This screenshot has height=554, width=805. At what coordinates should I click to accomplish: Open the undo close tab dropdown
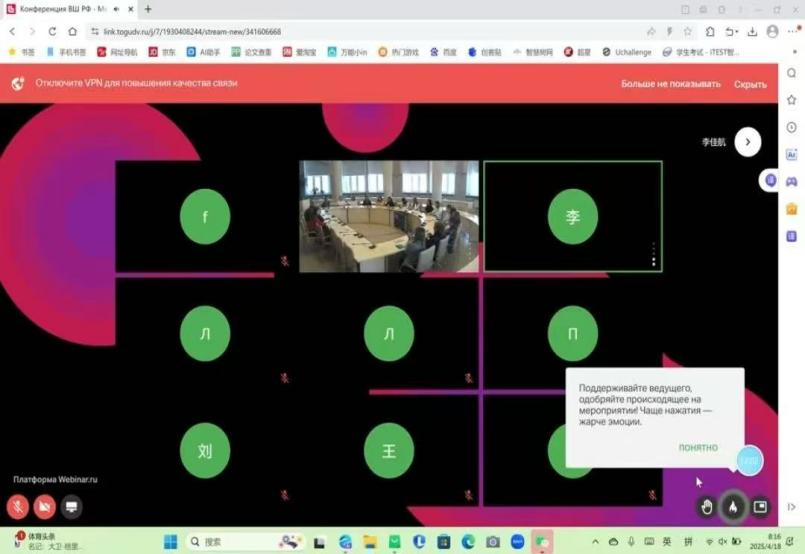tap(731, 32)
